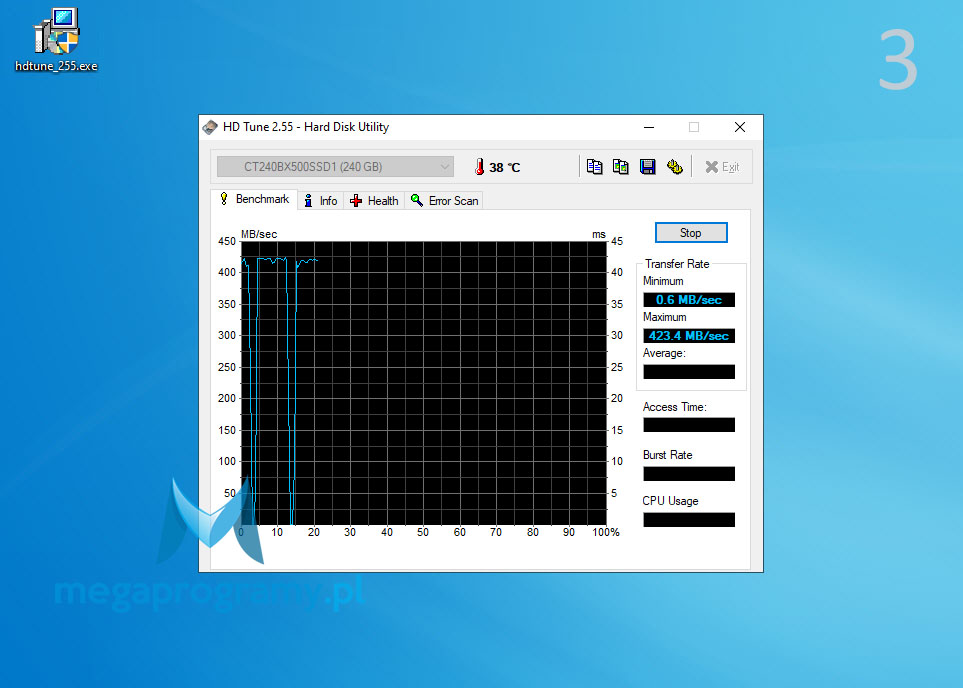This screenshot has height=688, width=963.
Task: Click the Maximum 423.4 MB/sec value
Action: (x=688, y=335)
